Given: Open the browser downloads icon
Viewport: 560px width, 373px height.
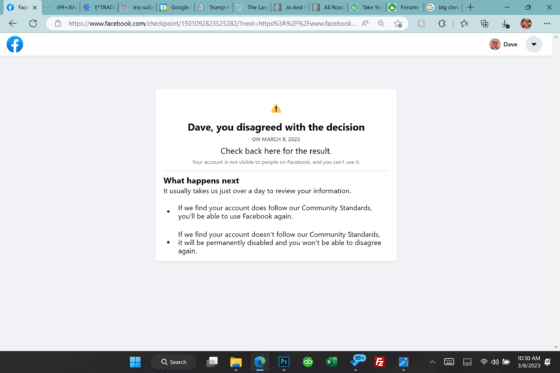Looking at the screenshot, I should click(505, 24).
